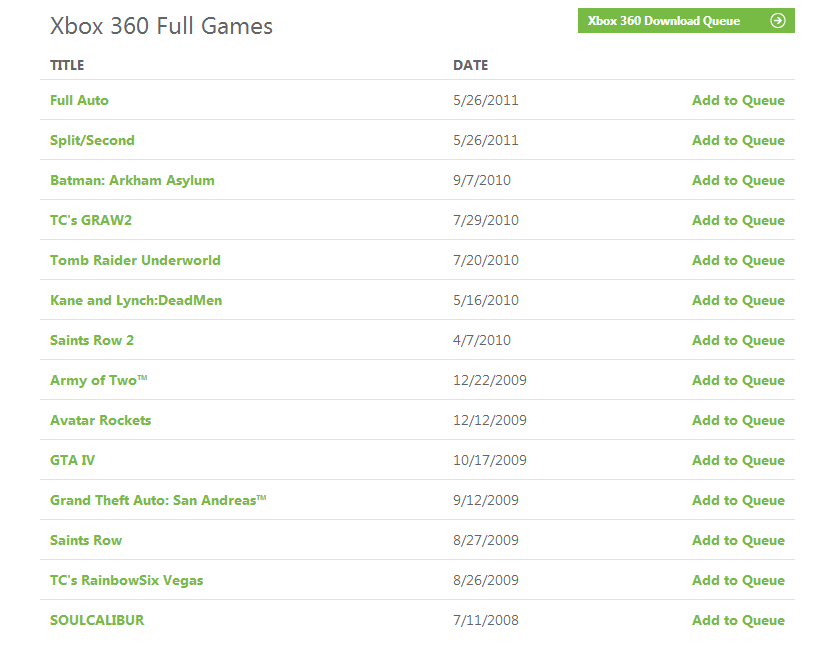Open the Full Auto game title
Screen dimensions: 817x653
coord(79,100)
